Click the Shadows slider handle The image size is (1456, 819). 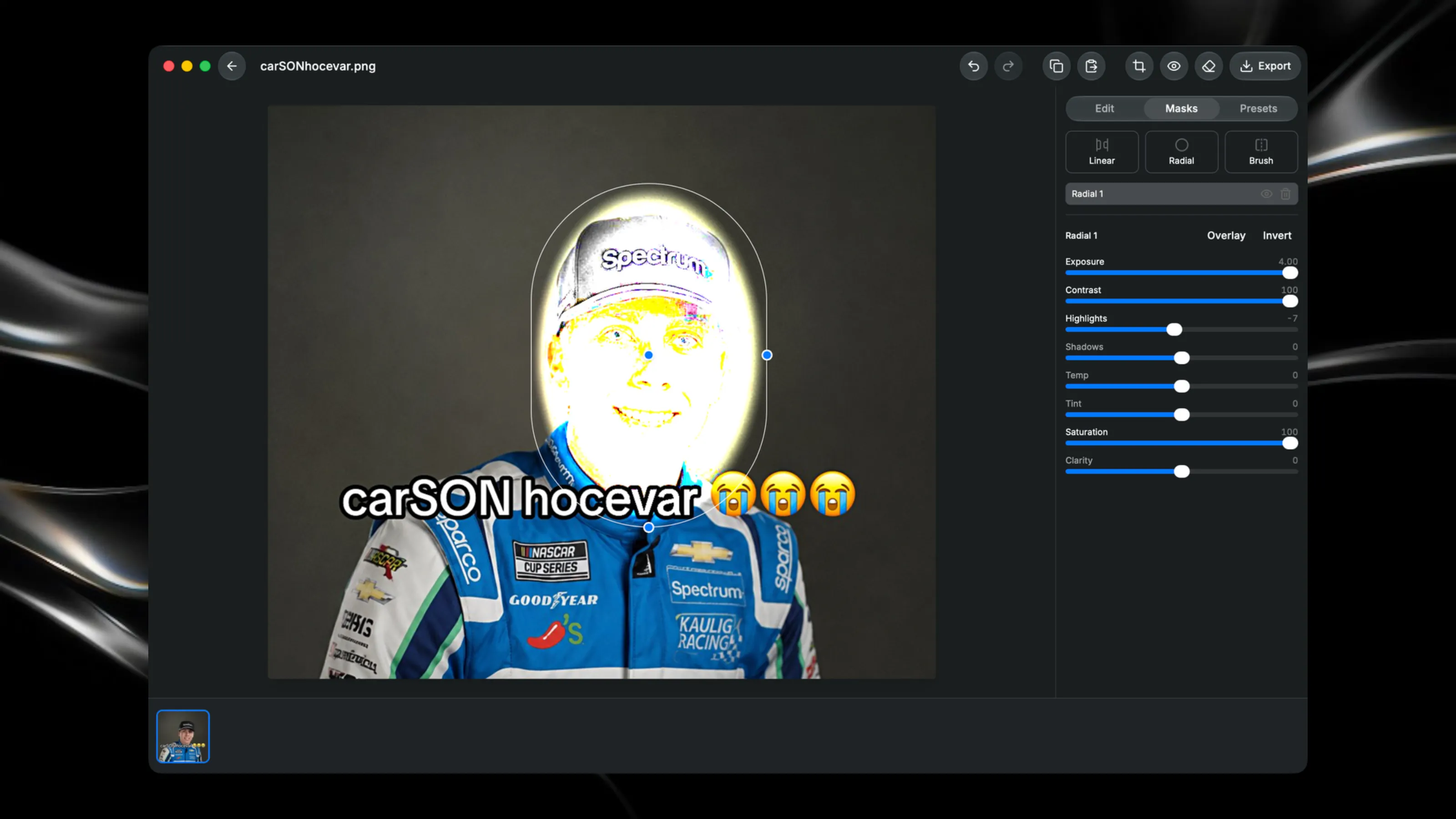point(1181,358)
